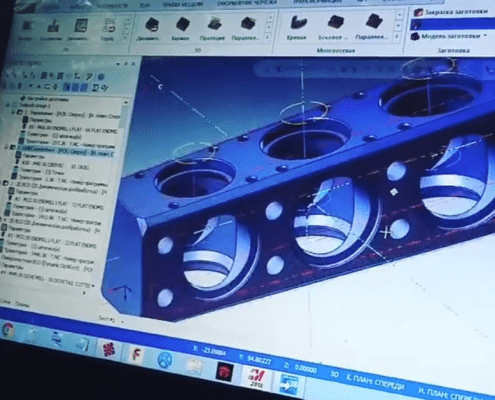495x400 pixels.
Task: Open К. ПЛАН: СПЕРЕДИ plane selector
Action: (375, 382)
